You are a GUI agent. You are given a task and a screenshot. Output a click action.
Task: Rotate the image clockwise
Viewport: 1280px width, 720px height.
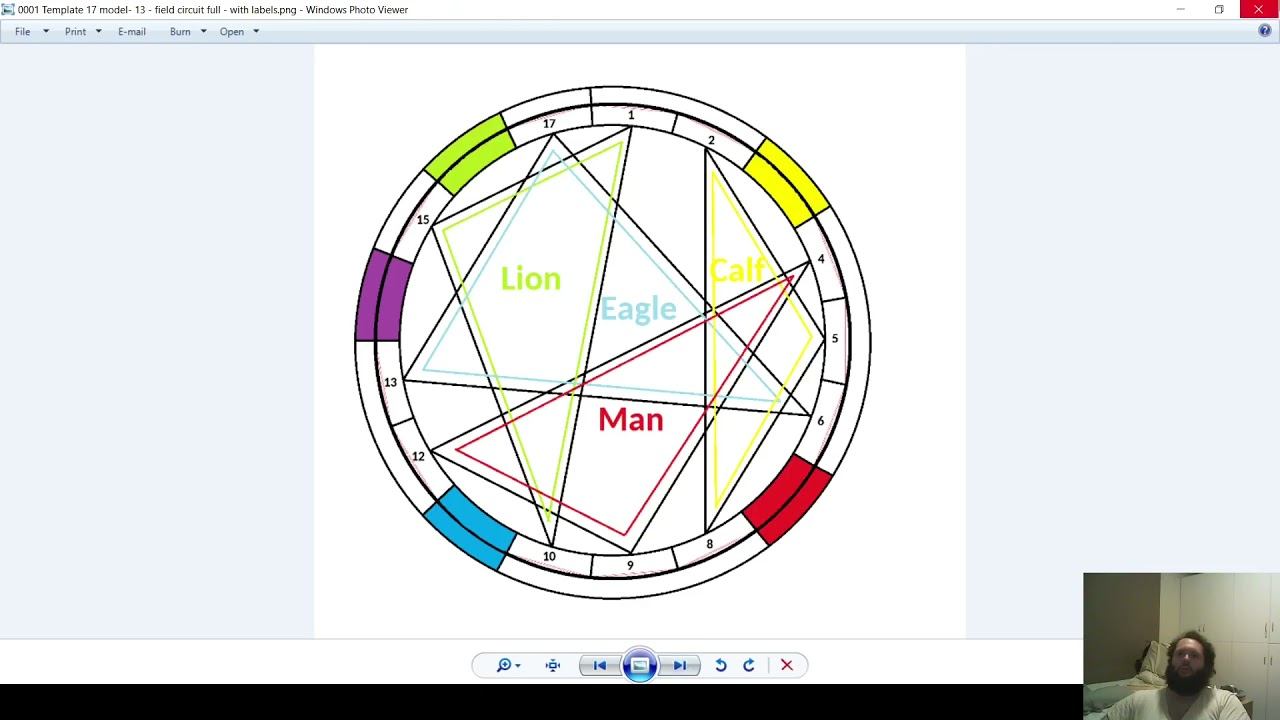(749, 665)
